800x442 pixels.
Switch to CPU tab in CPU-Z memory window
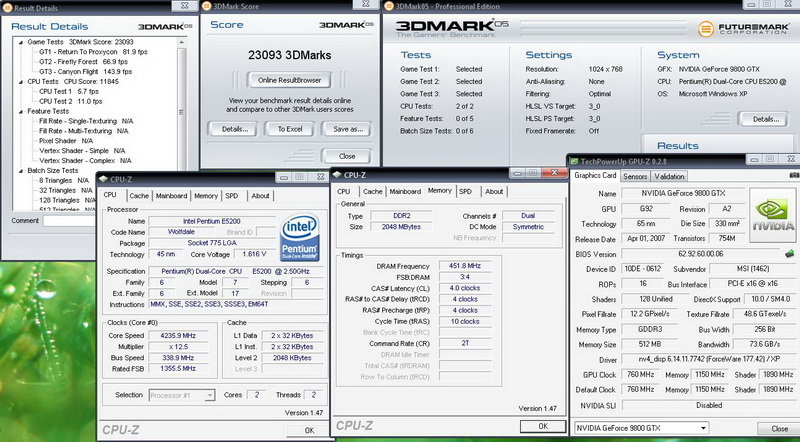[344, 191]
